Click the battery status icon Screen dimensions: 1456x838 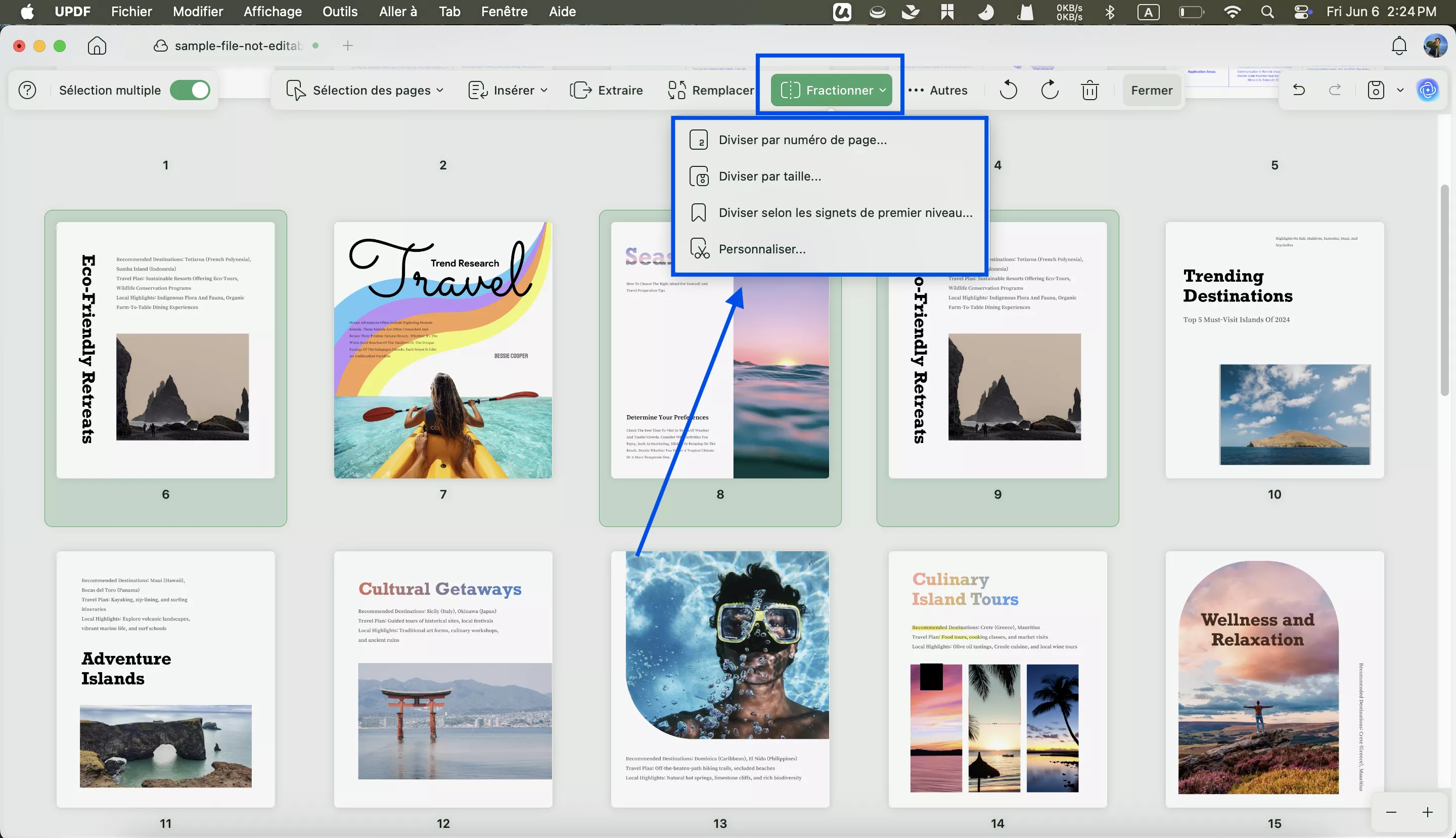1191,12
